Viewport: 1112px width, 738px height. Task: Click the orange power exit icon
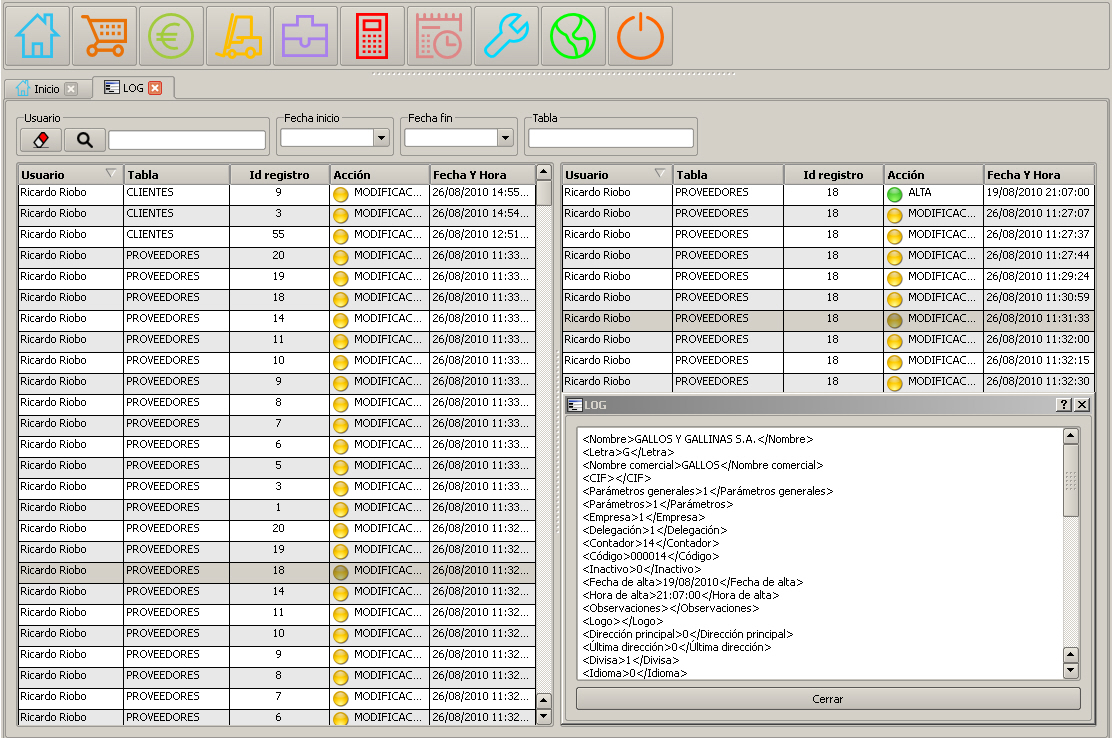(640, 36)
